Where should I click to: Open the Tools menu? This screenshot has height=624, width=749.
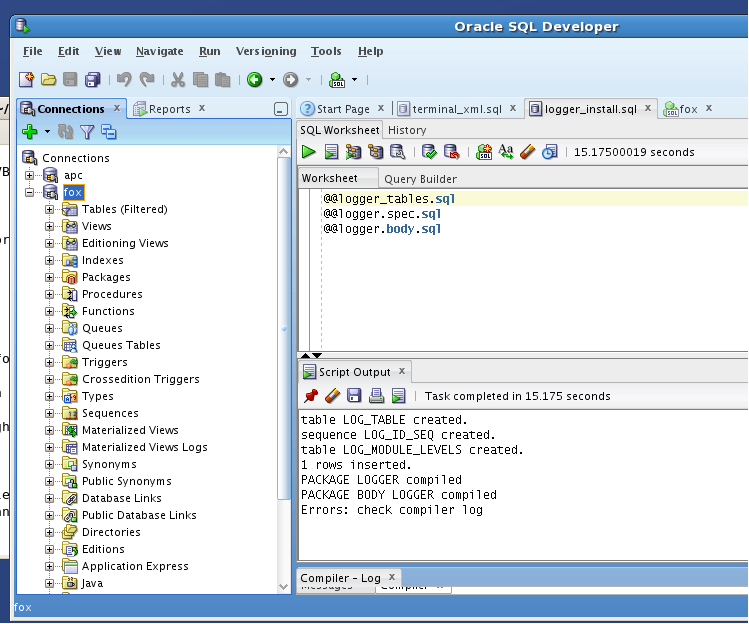coord(326,51)
